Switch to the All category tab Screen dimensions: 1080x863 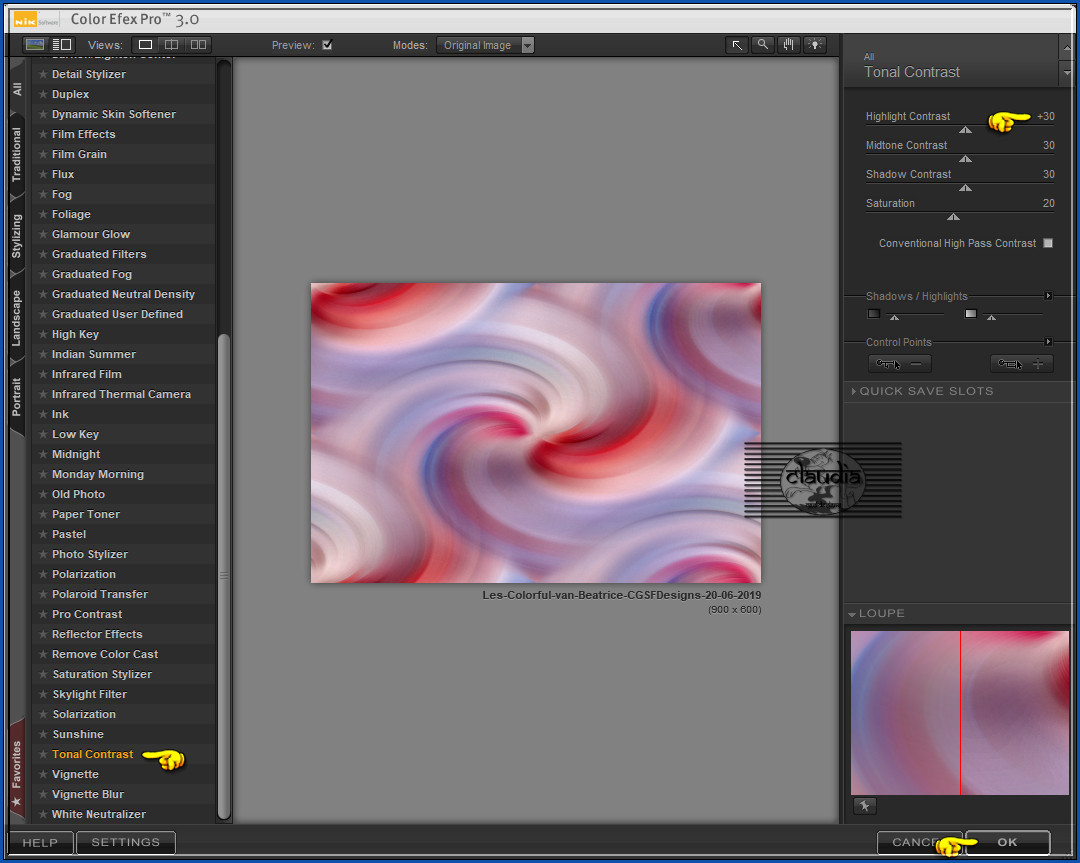[17, 89]
